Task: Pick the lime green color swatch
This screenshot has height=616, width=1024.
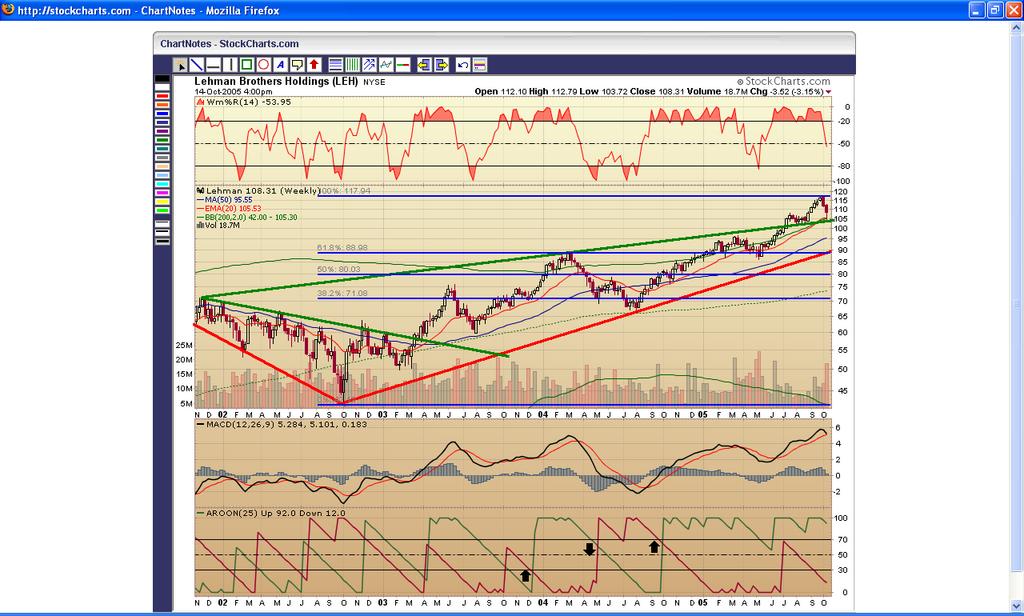Action: point(162,210)
